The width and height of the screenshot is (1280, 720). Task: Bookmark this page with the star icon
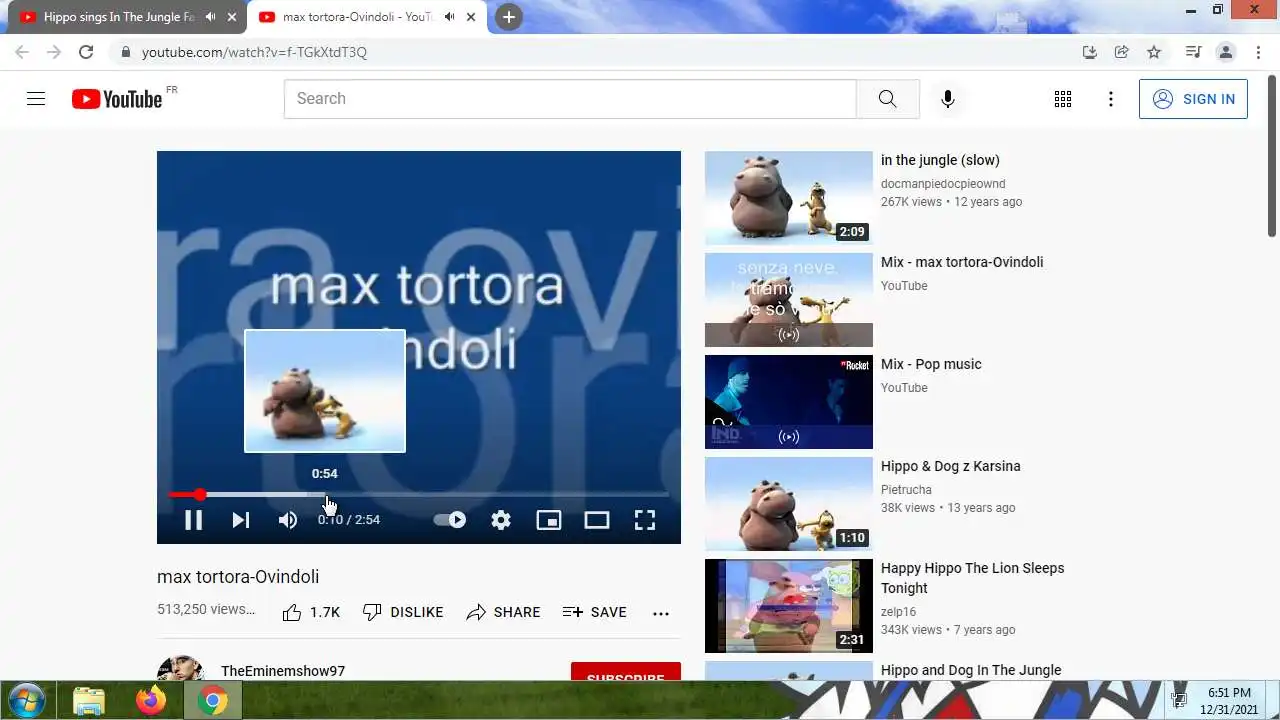1154,52
